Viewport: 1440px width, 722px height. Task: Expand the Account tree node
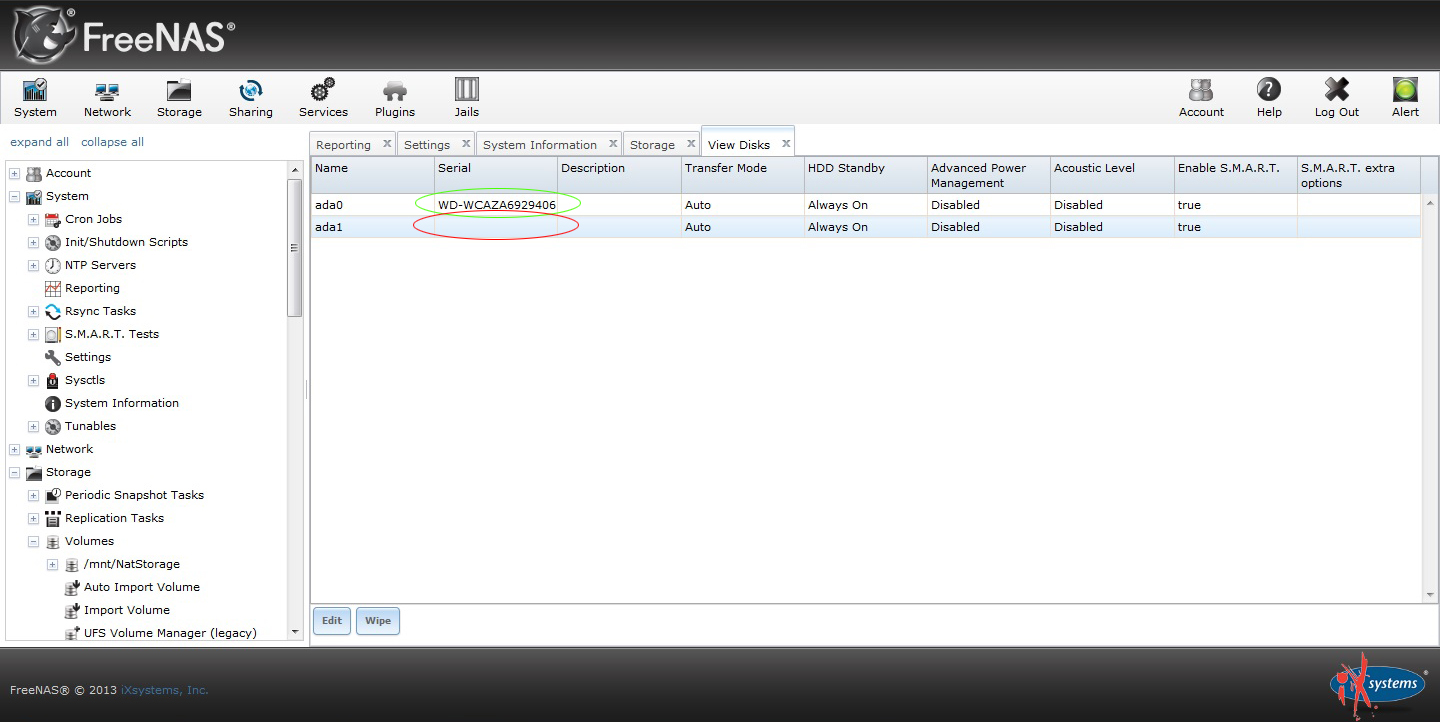pyautogui.click(x=14, y=174)
